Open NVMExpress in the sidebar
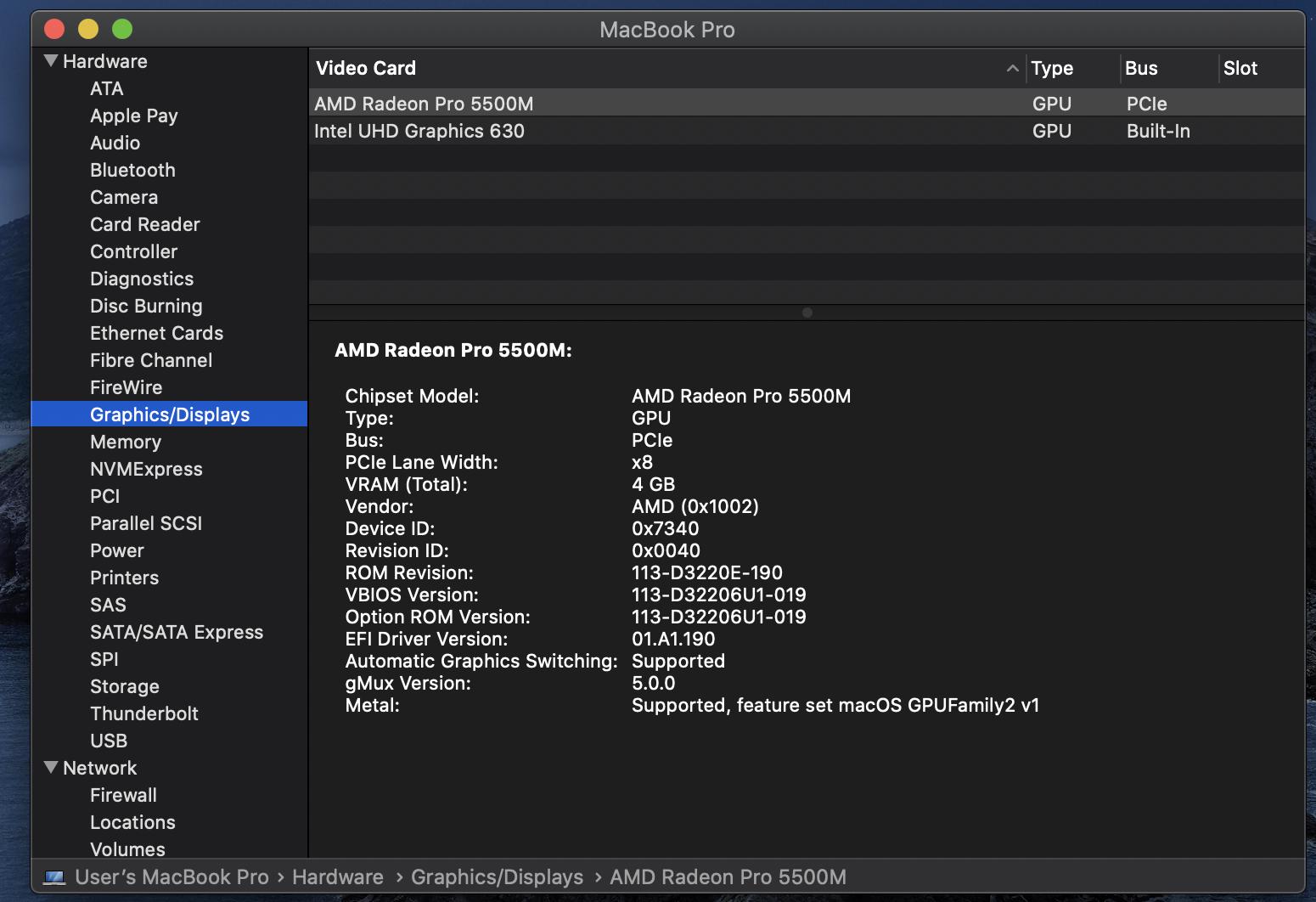Image resolution: width=1316 pixels, height=902 pixels. (x=146, y=470)
